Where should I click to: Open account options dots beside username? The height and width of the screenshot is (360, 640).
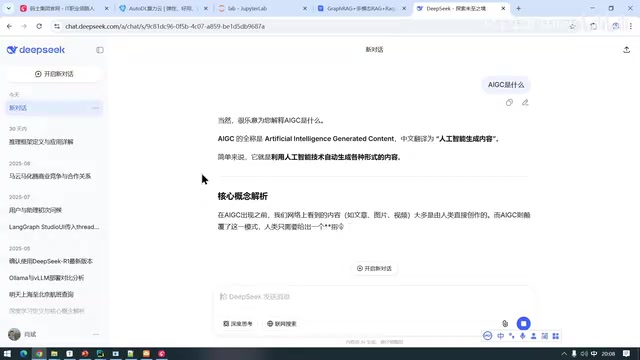[96, 334]
